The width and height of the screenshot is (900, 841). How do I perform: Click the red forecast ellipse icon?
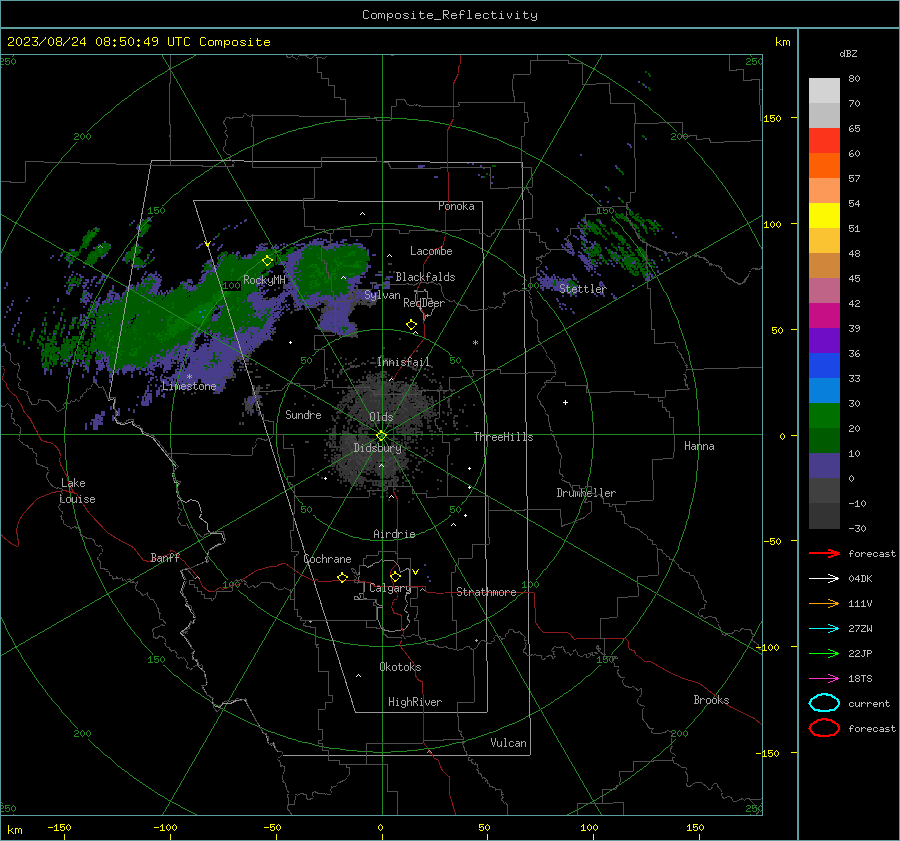tap(824, 728)
